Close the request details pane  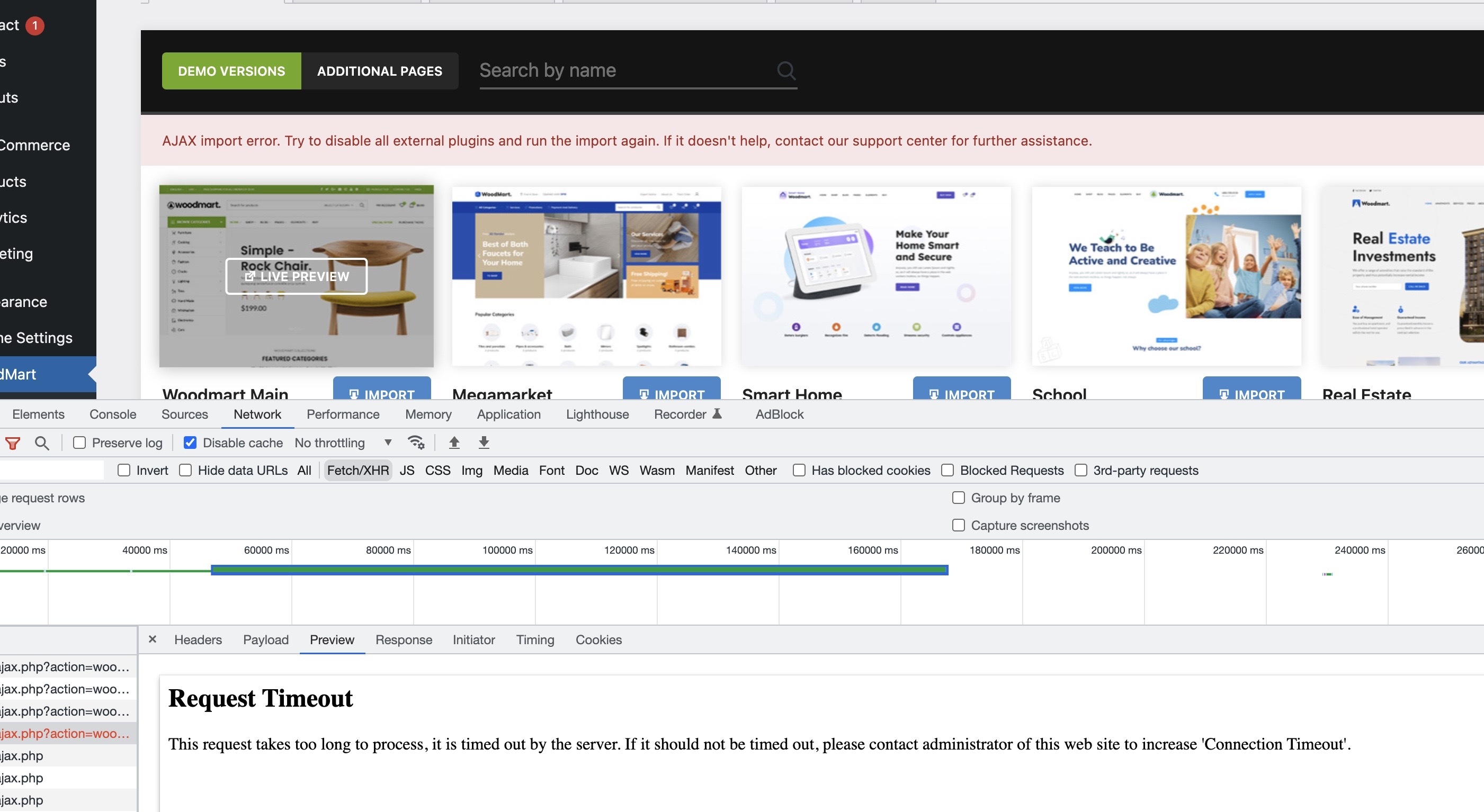pyautogui.click(x=153, y=639)
